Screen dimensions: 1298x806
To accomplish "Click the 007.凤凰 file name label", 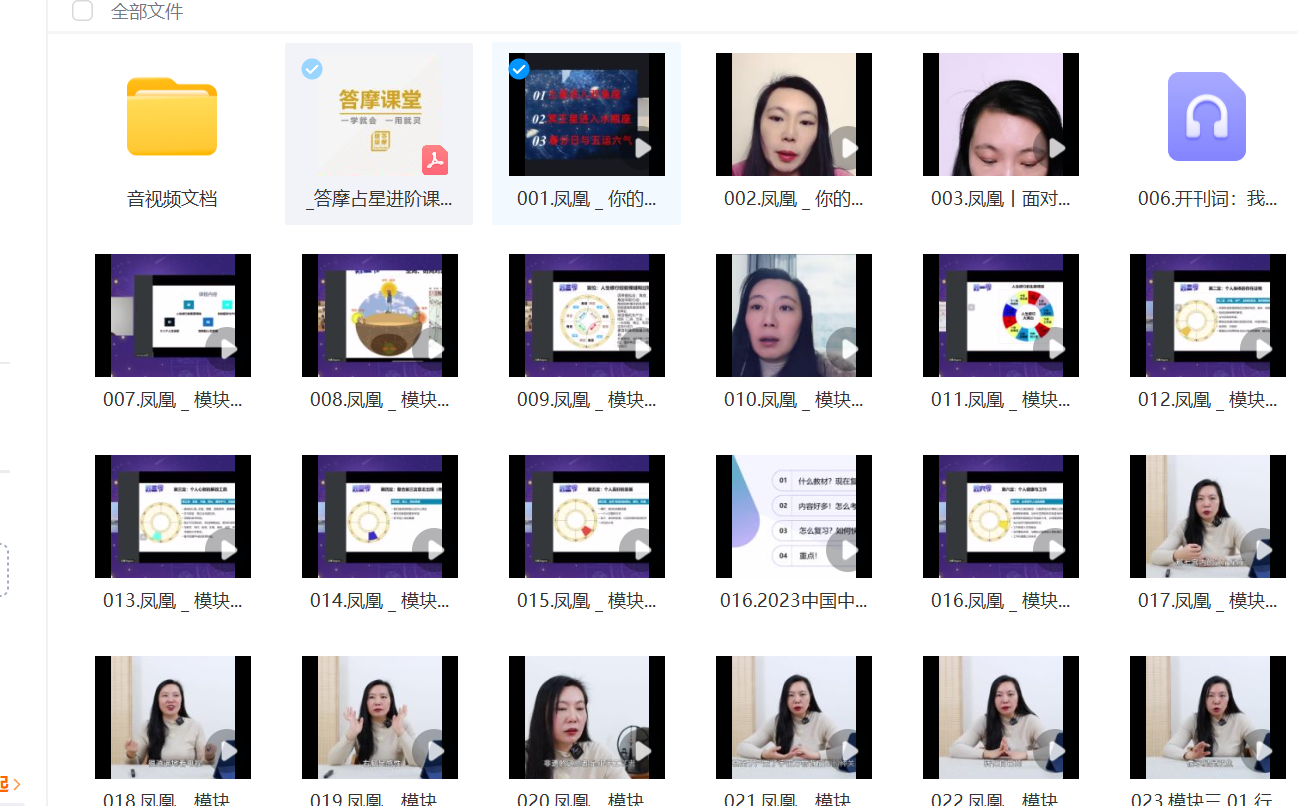I will click(x=172, y=400).
